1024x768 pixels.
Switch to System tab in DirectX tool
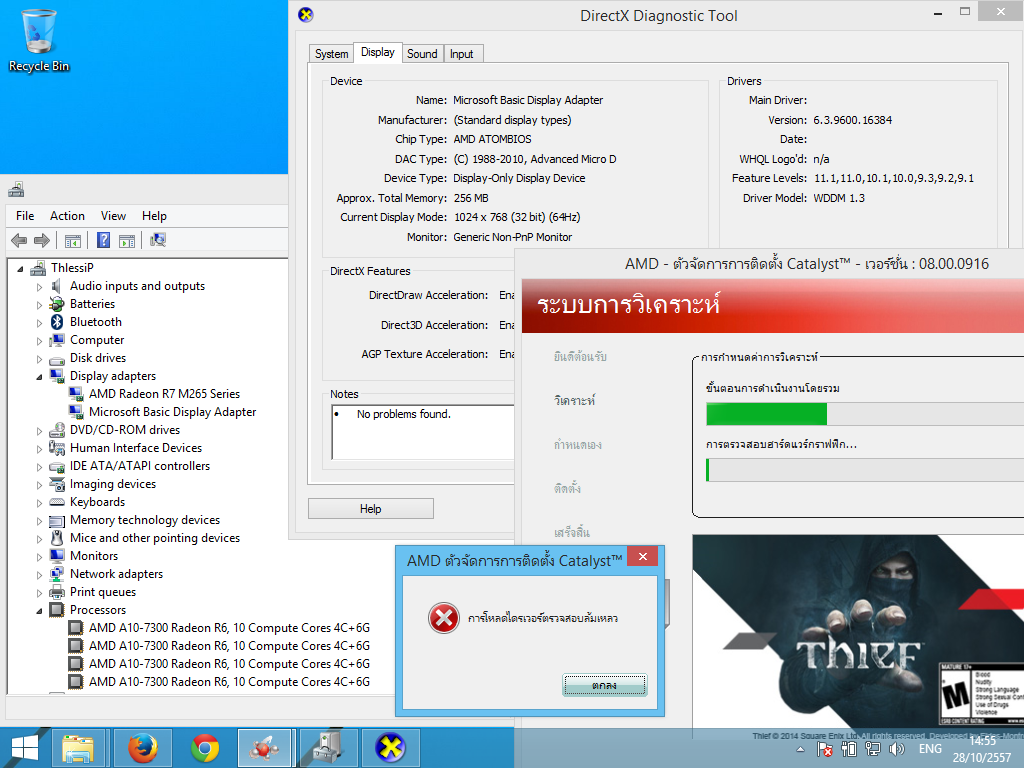331,54
